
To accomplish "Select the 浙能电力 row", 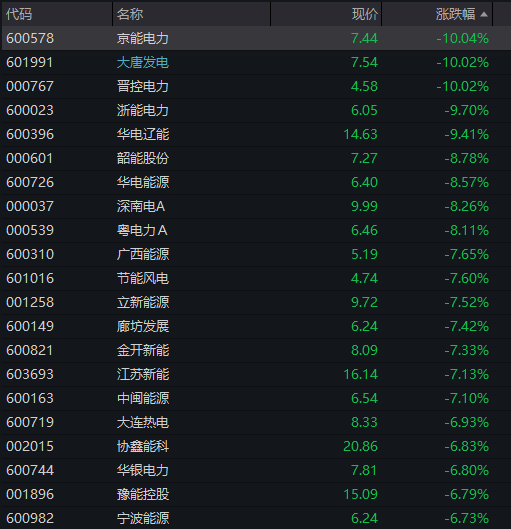I will click(x=256, y=110).
